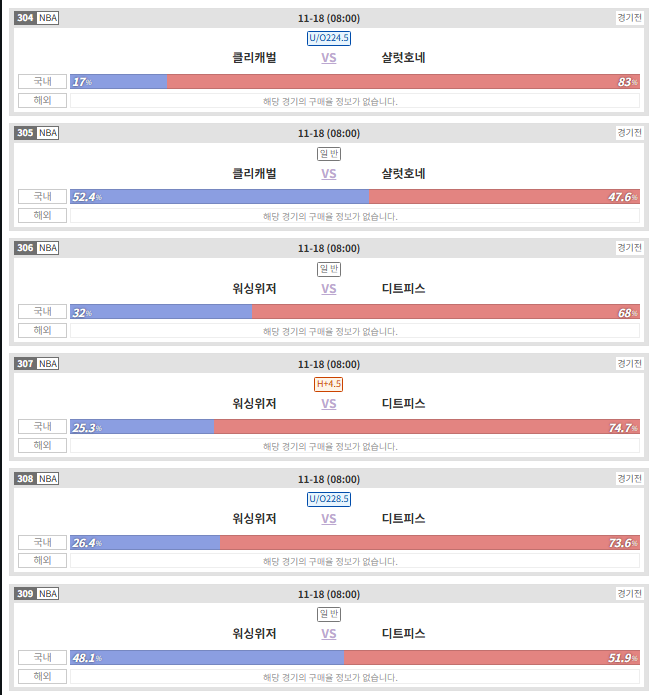654x695 pixels.
Task: Select 해외 tab for match 305
Action: click(x=43, y=215)
